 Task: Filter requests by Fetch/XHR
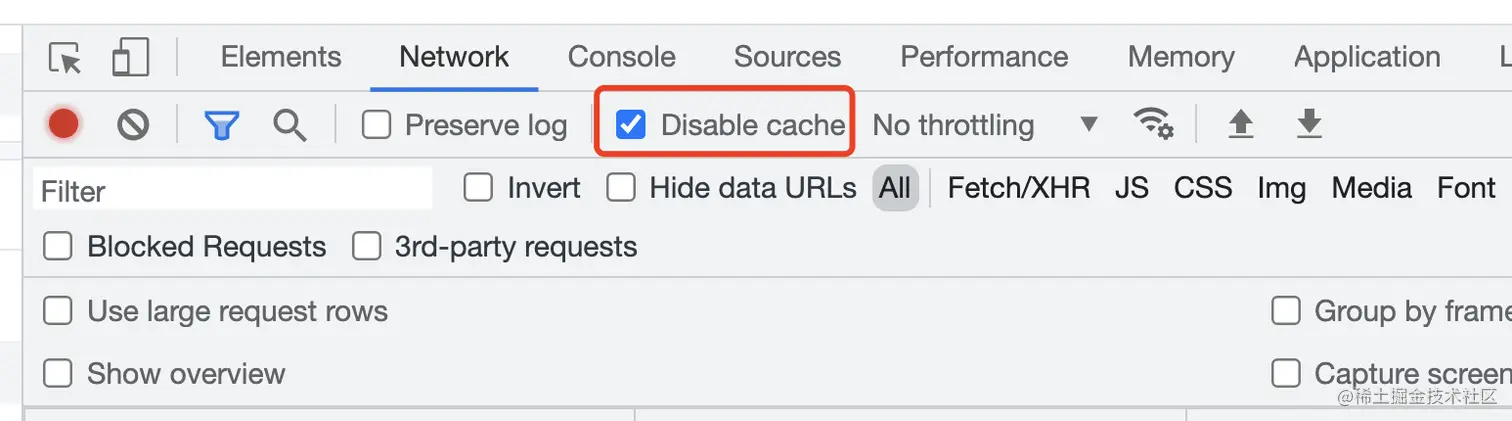pos(1019,188)
